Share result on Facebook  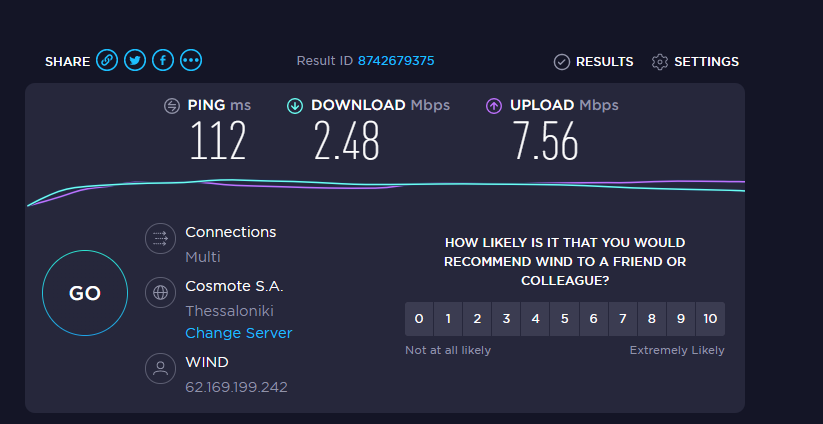point(163,60)
